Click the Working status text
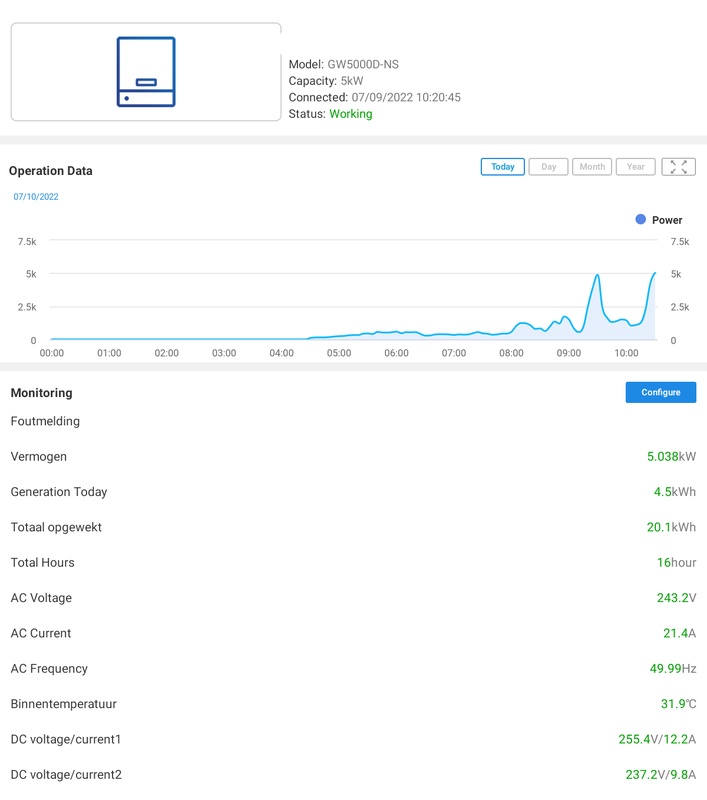 (350, 114)
